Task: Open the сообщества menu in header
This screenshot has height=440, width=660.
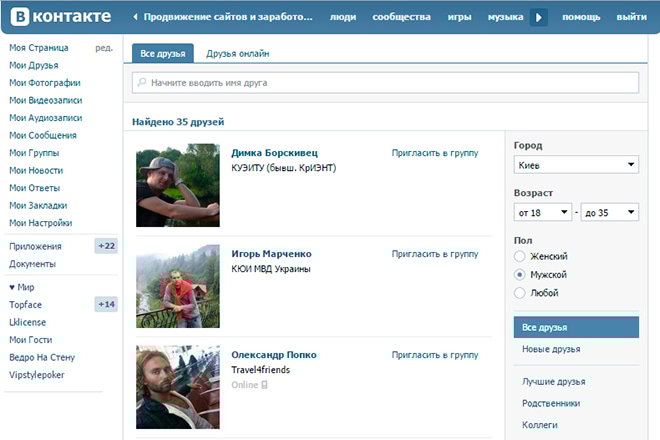Action: point(403,18)
